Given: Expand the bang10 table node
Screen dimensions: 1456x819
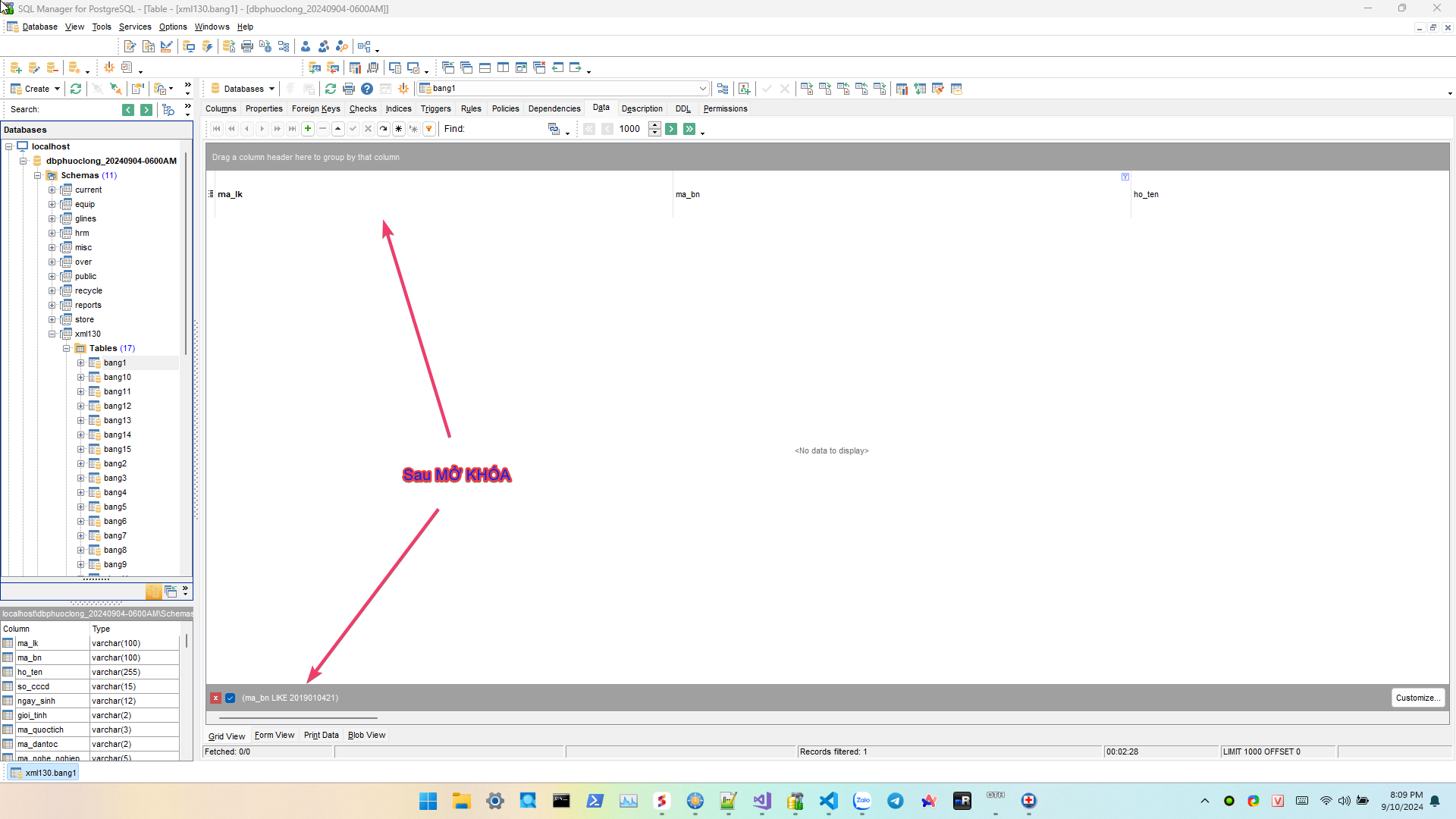Looking at the screenshot, I should (81, 377).
